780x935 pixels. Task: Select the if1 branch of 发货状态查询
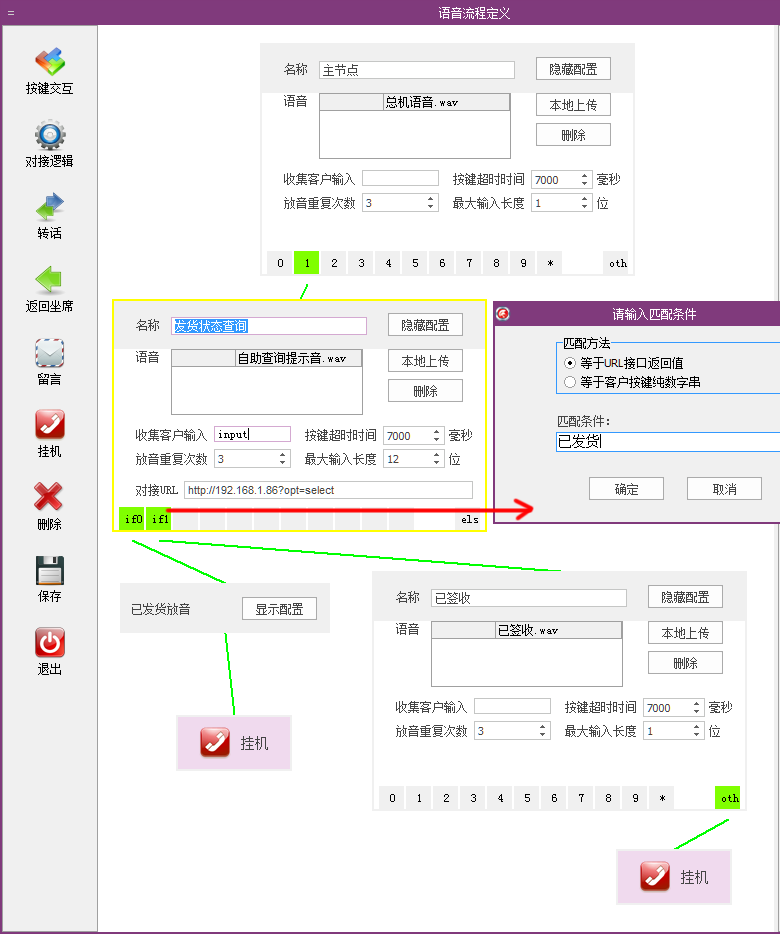point(159,519)
